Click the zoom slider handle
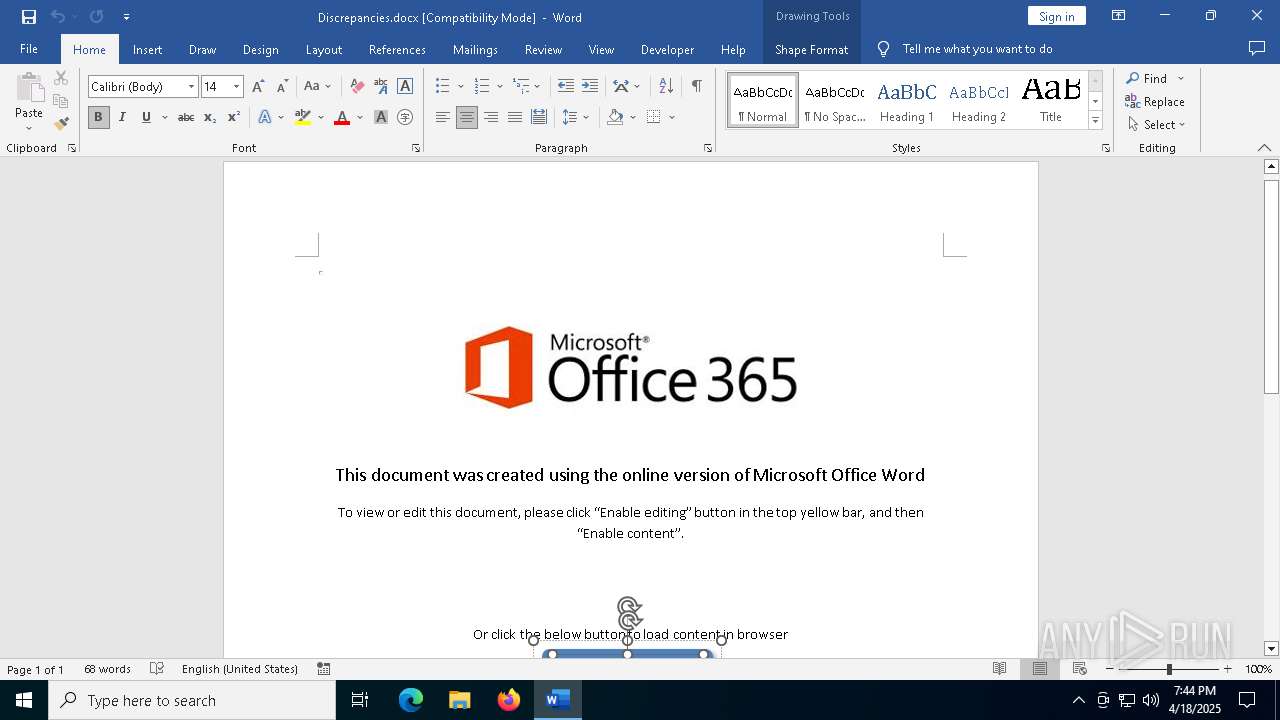This screenshot has width=1280, height=720. (1169, 669)
